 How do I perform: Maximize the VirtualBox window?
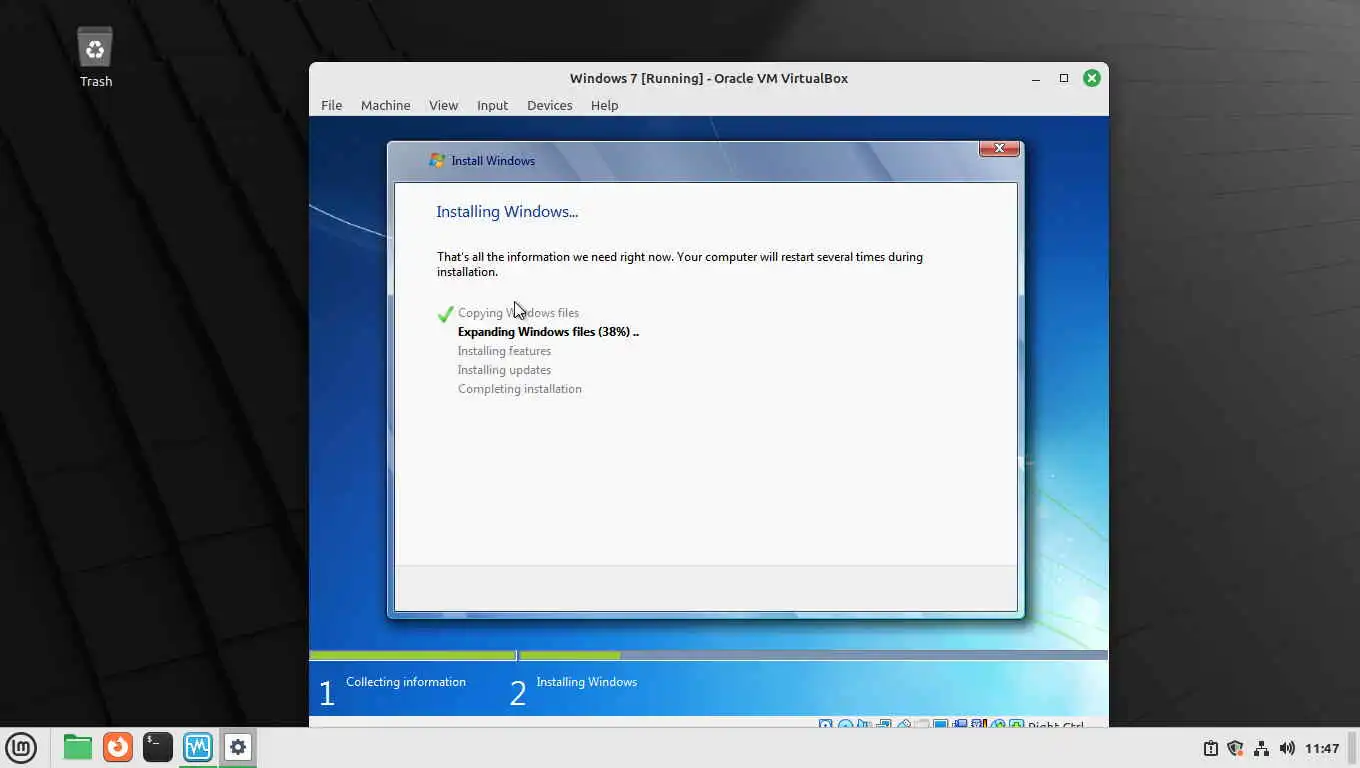pos(1064,78)
